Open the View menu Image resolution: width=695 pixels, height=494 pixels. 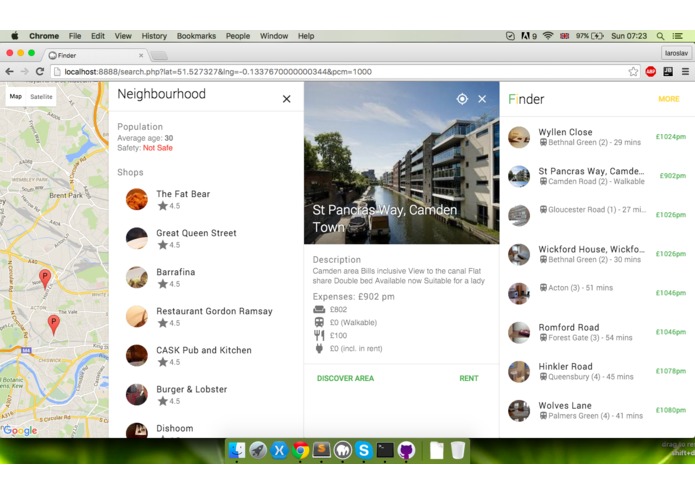[x=123, y=36]
